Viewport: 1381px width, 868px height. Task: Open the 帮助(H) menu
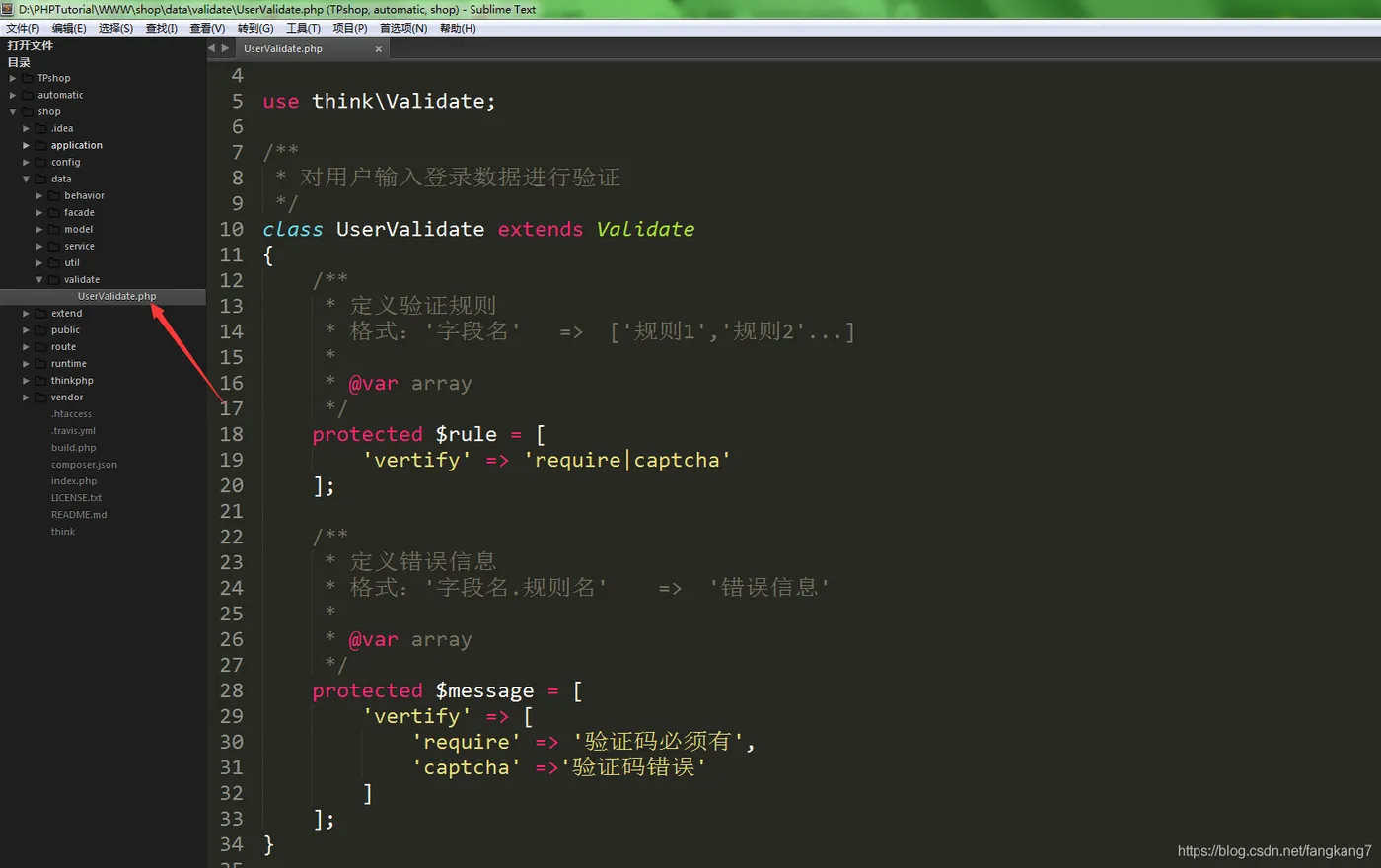pyautogui.click(x=458, y=28)
